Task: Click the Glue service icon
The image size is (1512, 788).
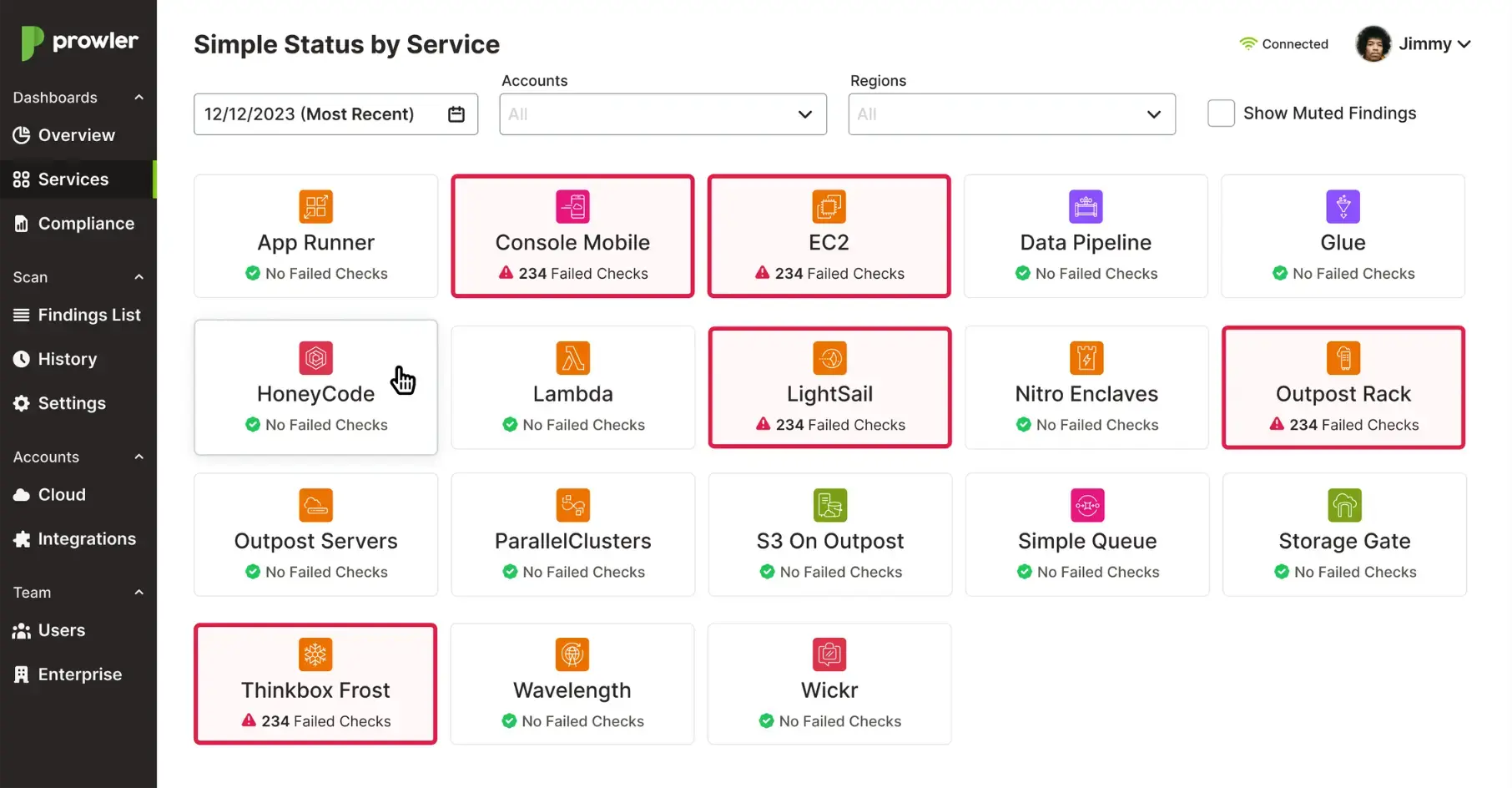Action: 1343,207
